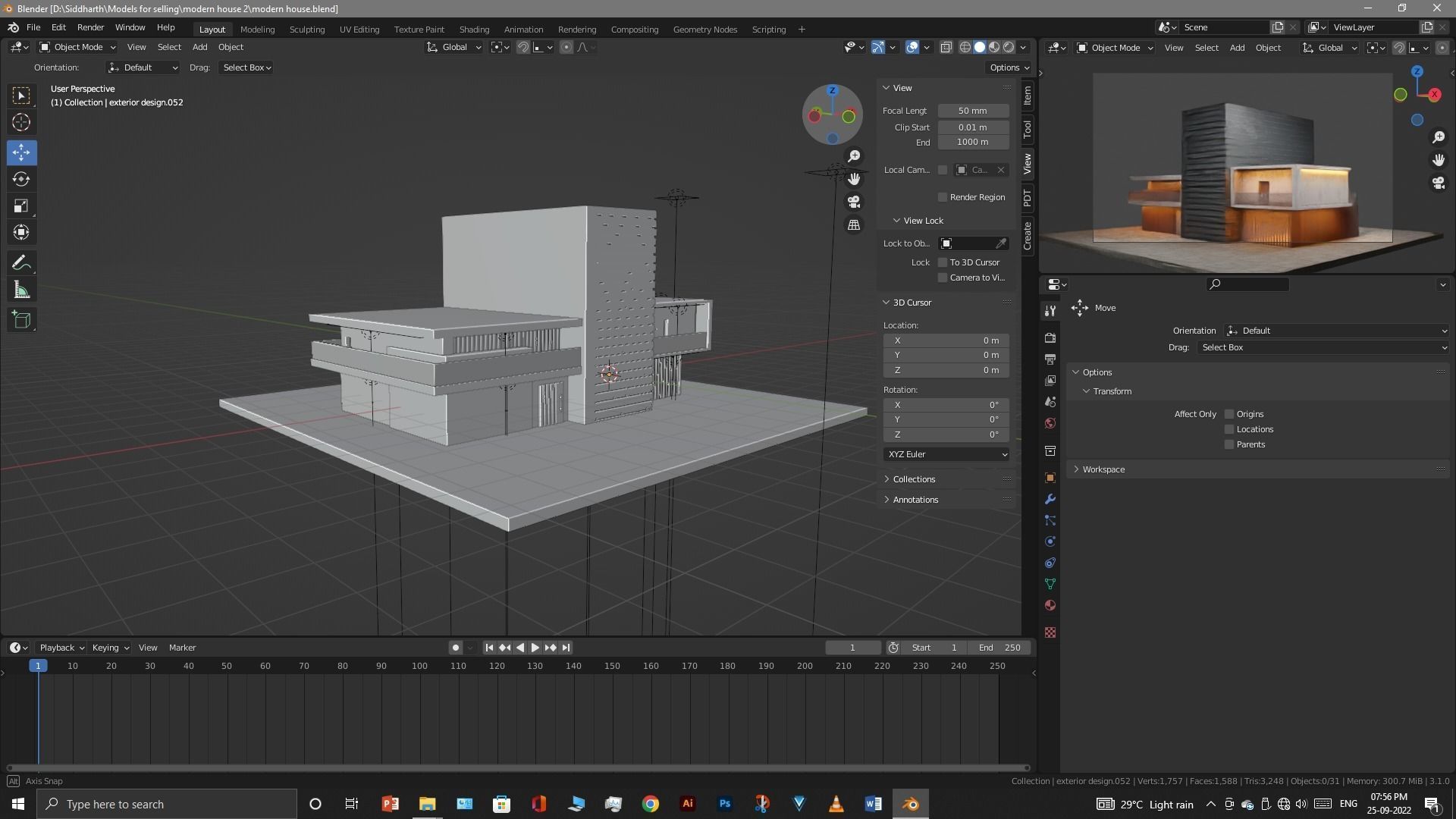Click Add in main viewport header
The image size is (1456, 819).
click(x=199, y=47)
